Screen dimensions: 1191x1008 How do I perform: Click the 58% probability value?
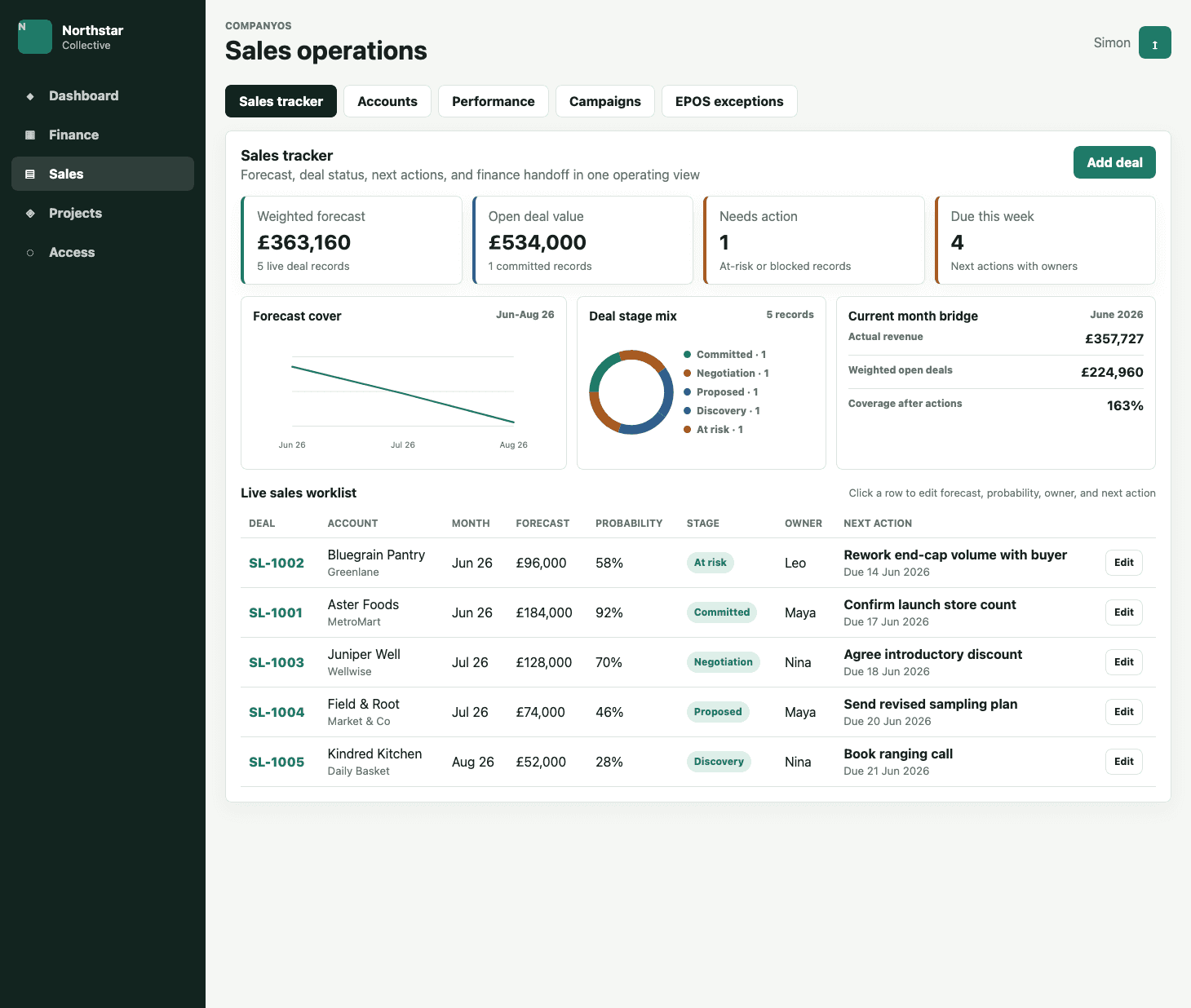(609, 563)
